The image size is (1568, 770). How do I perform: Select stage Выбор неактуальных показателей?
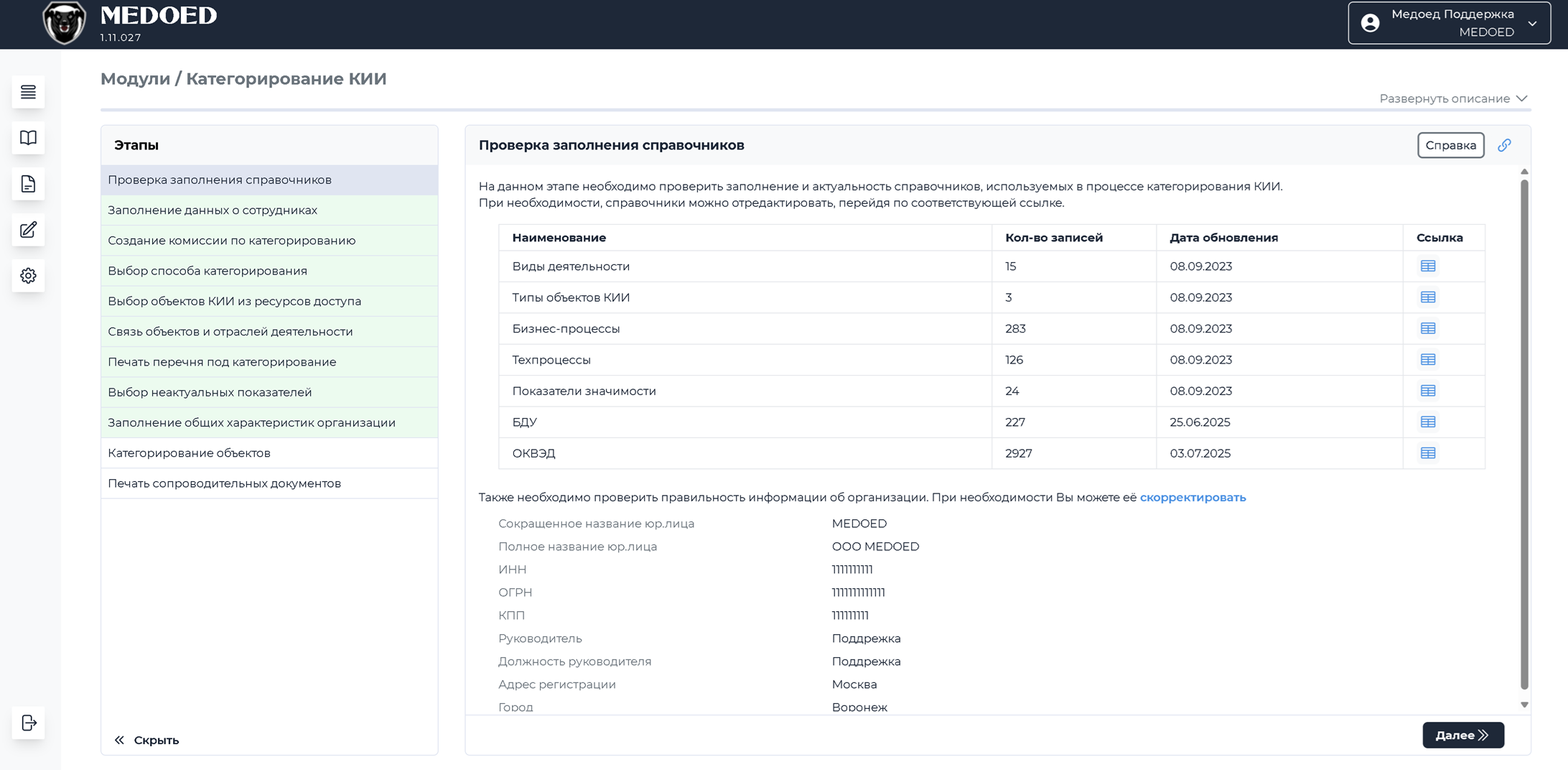[269, 392]
